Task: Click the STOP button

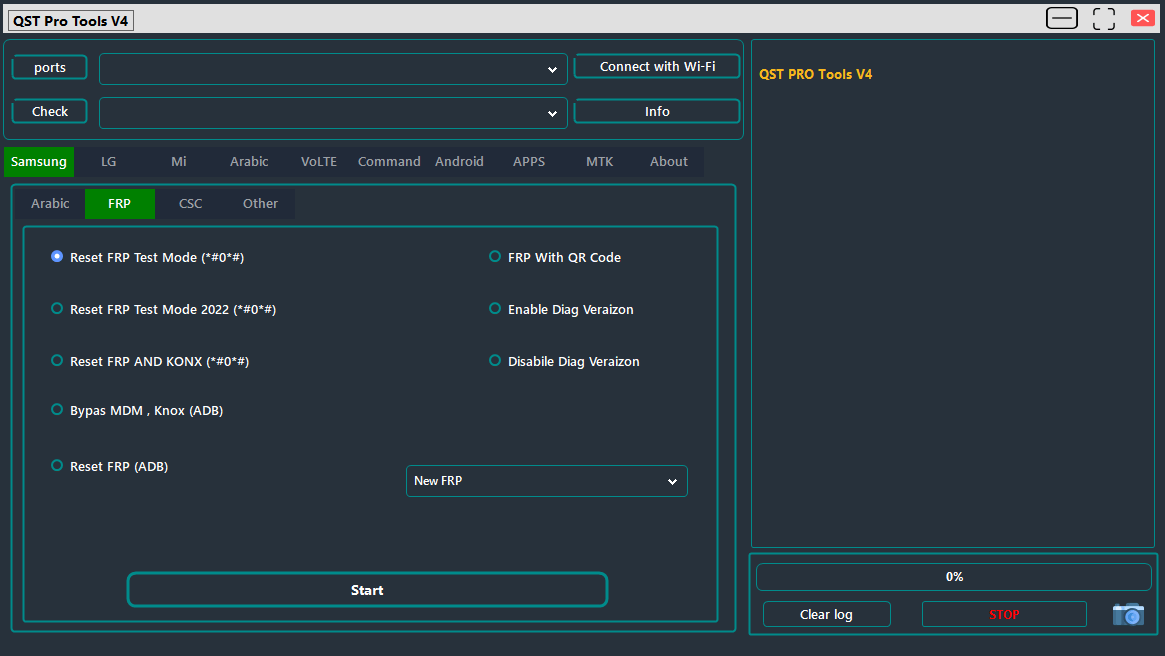Action: [x=1004, y=614]
